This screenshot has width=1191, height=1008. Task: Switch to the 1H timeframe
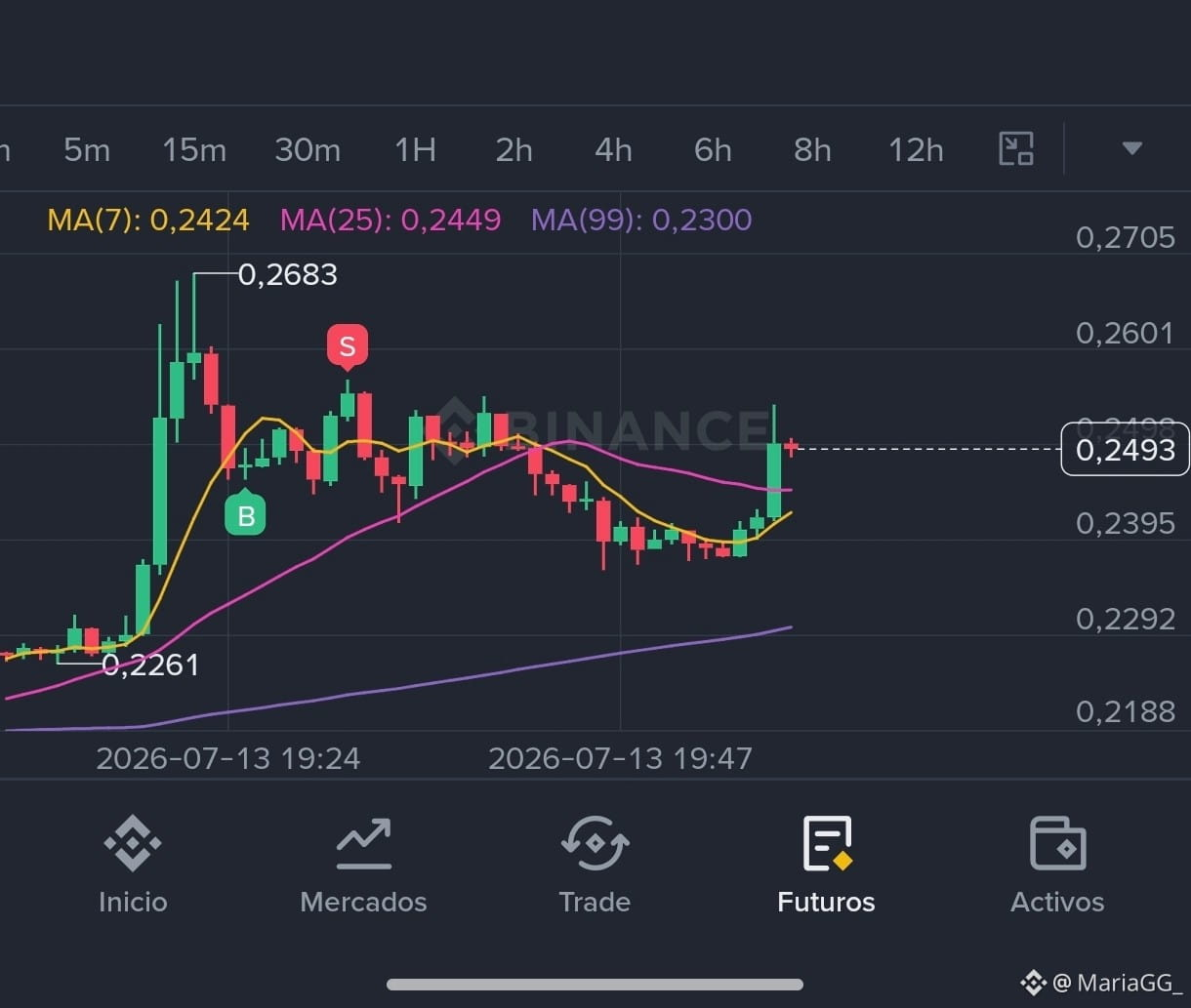pos(415,150)
